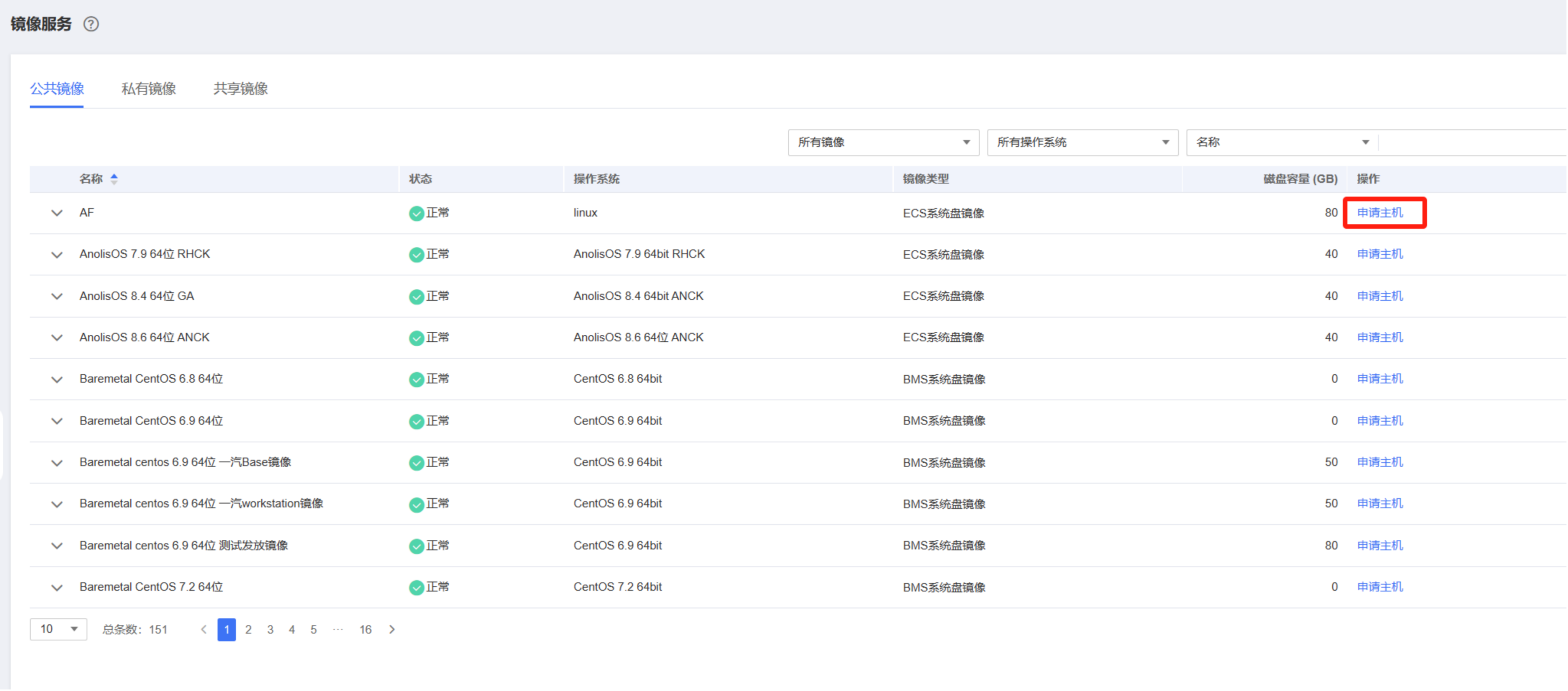Go to page 4
Screen dimensions: 1568x691
(292, 629)
